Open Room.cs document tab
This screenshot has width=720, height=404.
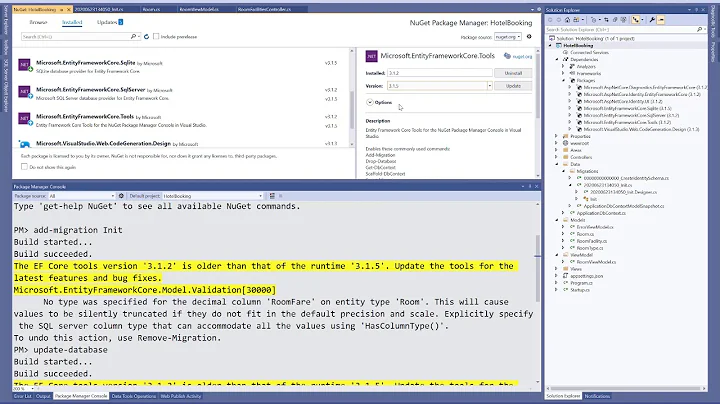pyautogui.click(x=151, y=9)
